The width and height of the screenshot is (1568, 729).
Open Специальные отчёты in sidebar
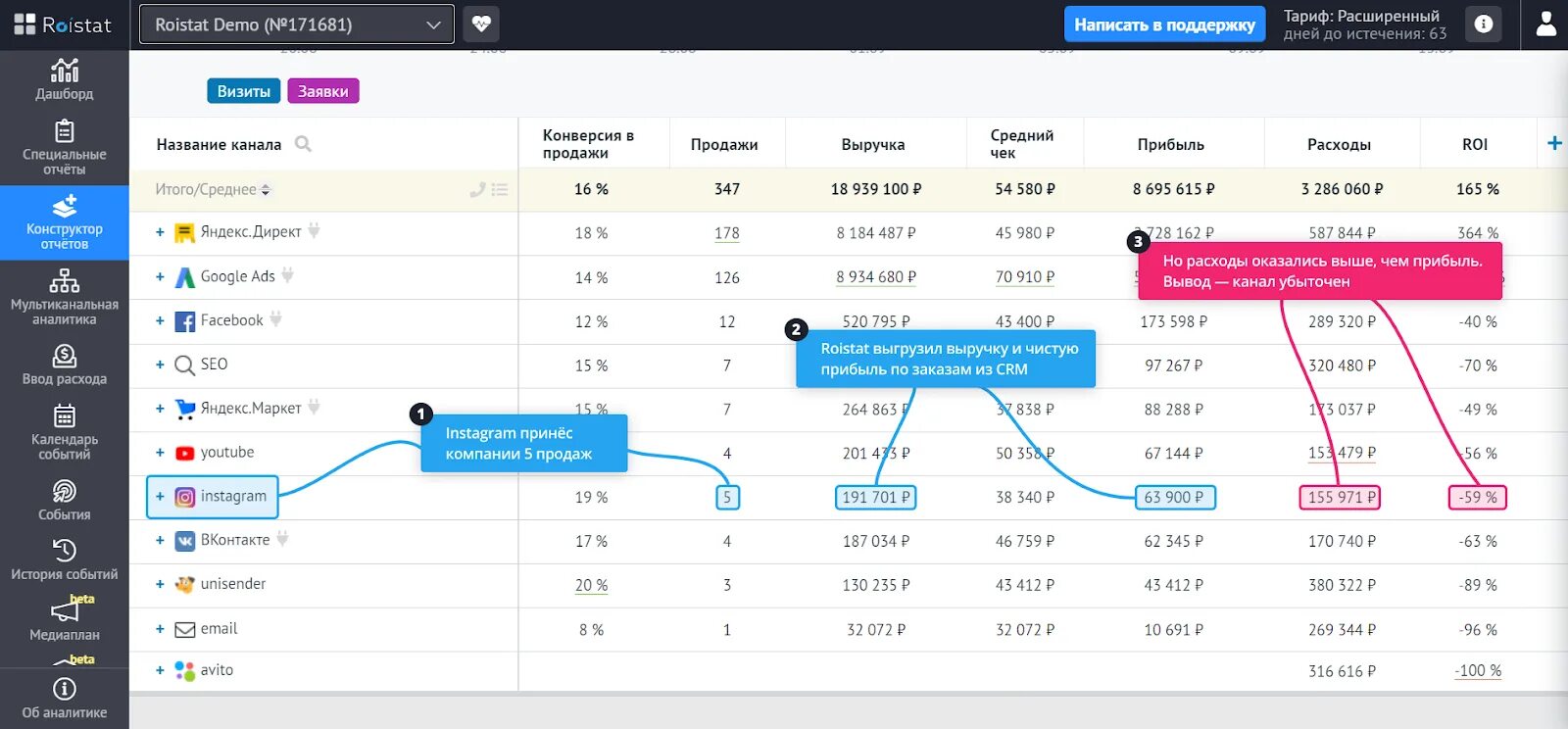[x=65, y=147]
